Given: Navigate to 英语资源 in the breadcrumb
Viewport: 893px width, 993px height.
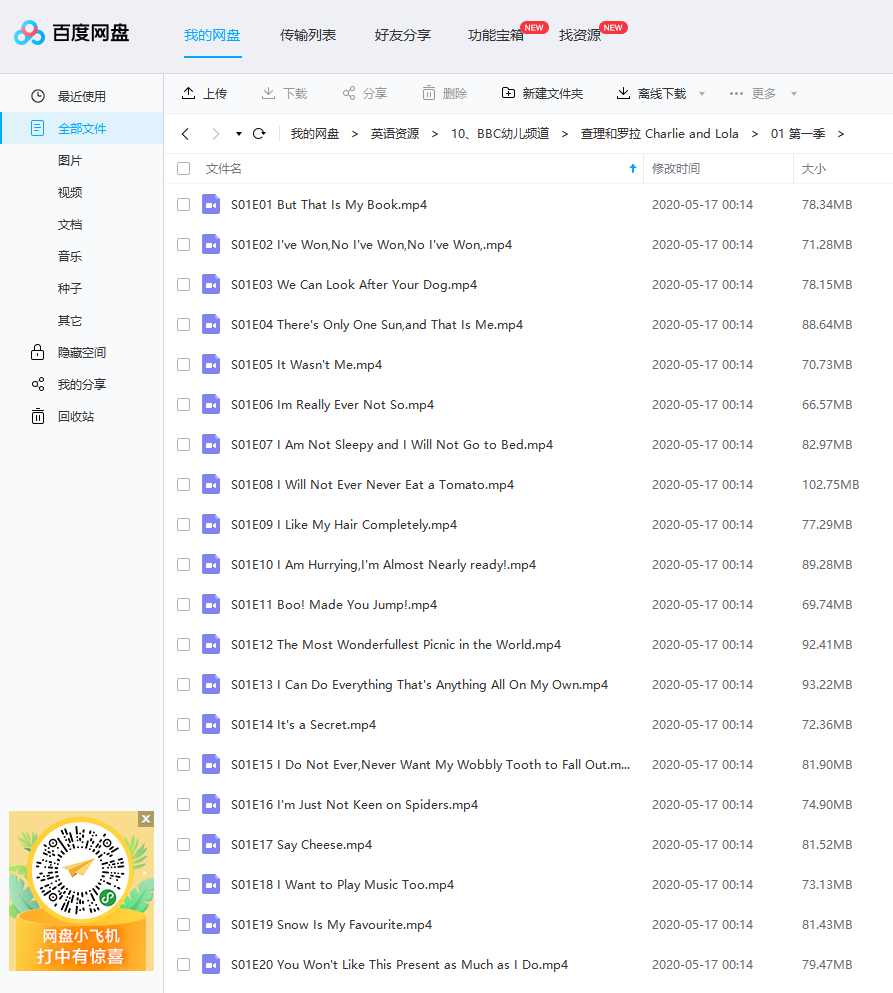Looking at the screenshot, I should (x=395, y=134).
